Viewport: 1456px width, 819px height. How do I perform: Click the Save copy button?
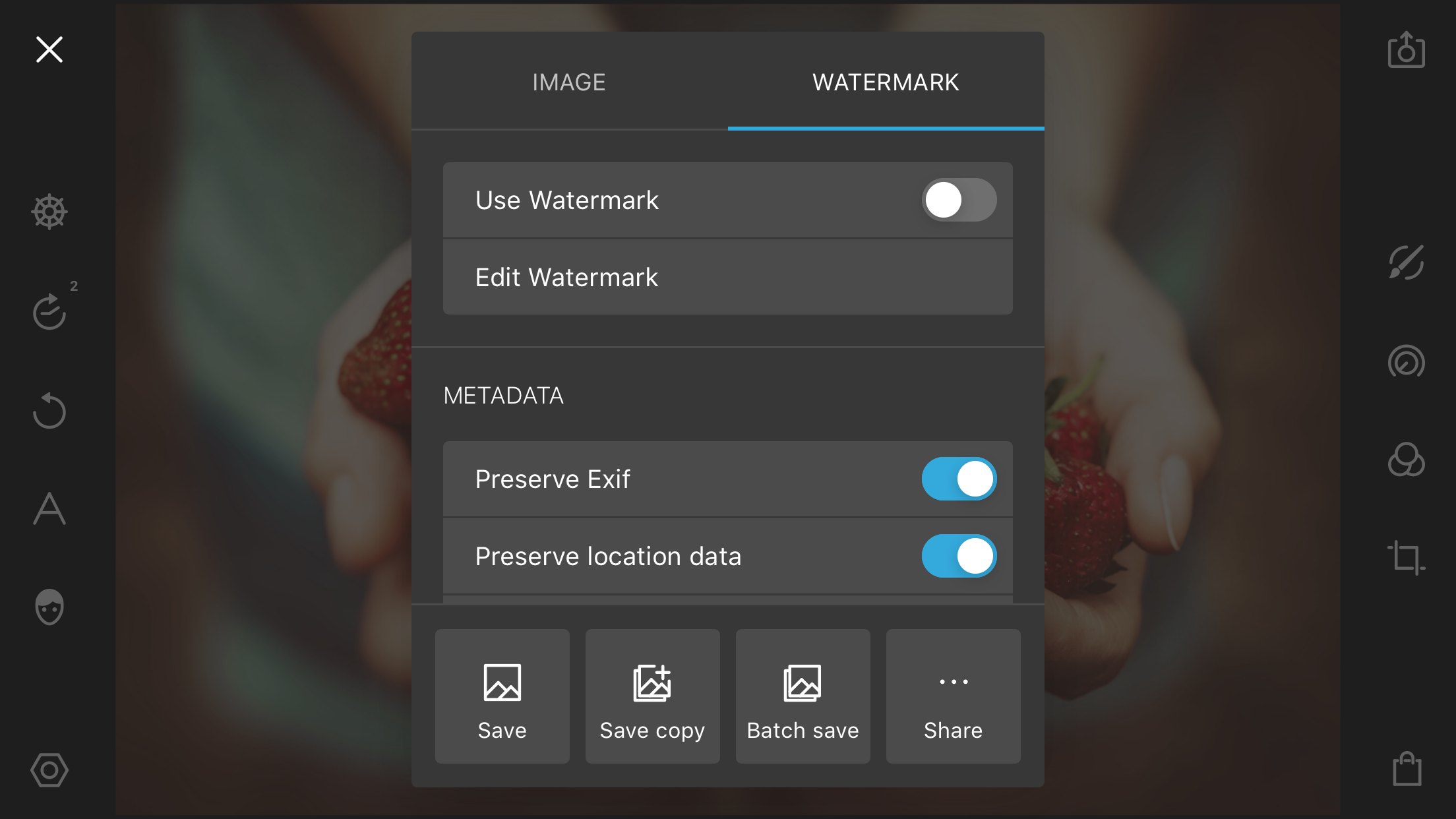click(653, 696)
